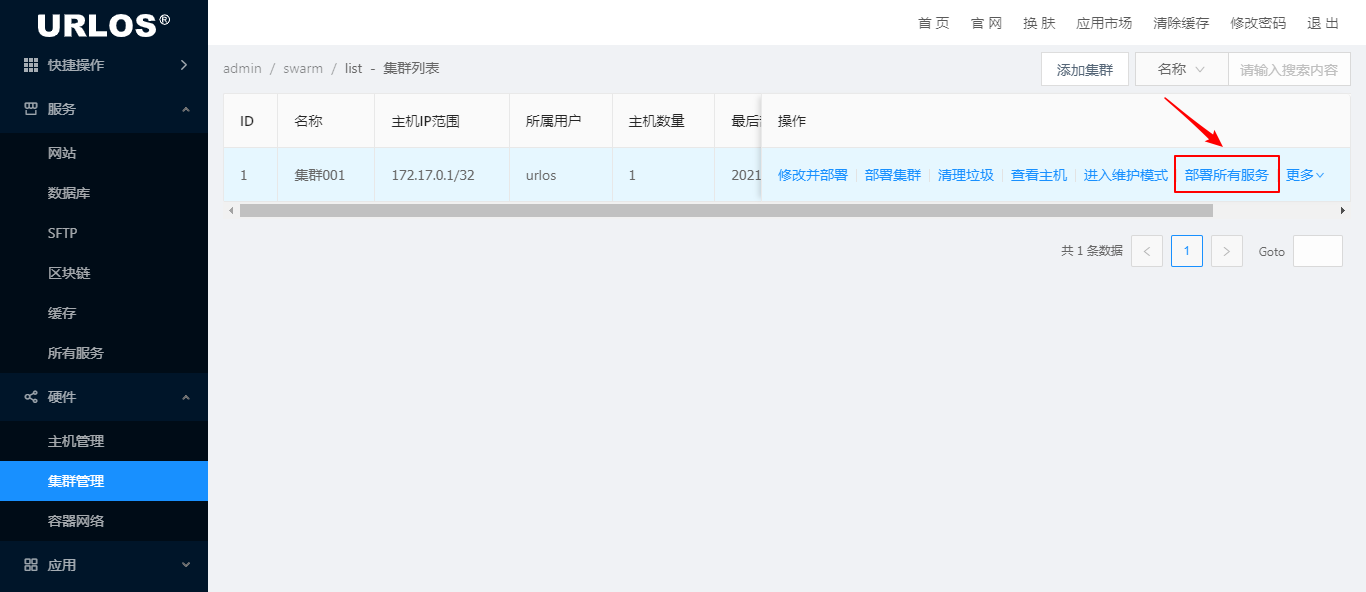Expand the 应用 sidebar section

(186, 565)
